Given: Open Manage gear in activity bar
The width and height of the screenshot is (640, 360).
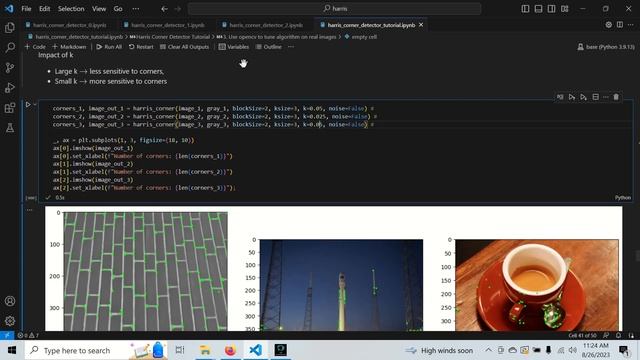Looking at the screenshot, I should [x=9, y=321].
